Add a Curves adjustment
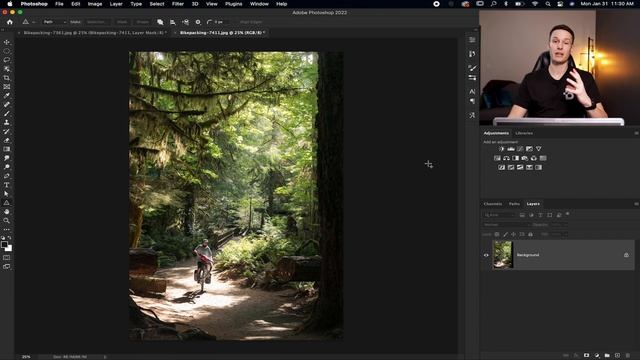 (520, 149)
